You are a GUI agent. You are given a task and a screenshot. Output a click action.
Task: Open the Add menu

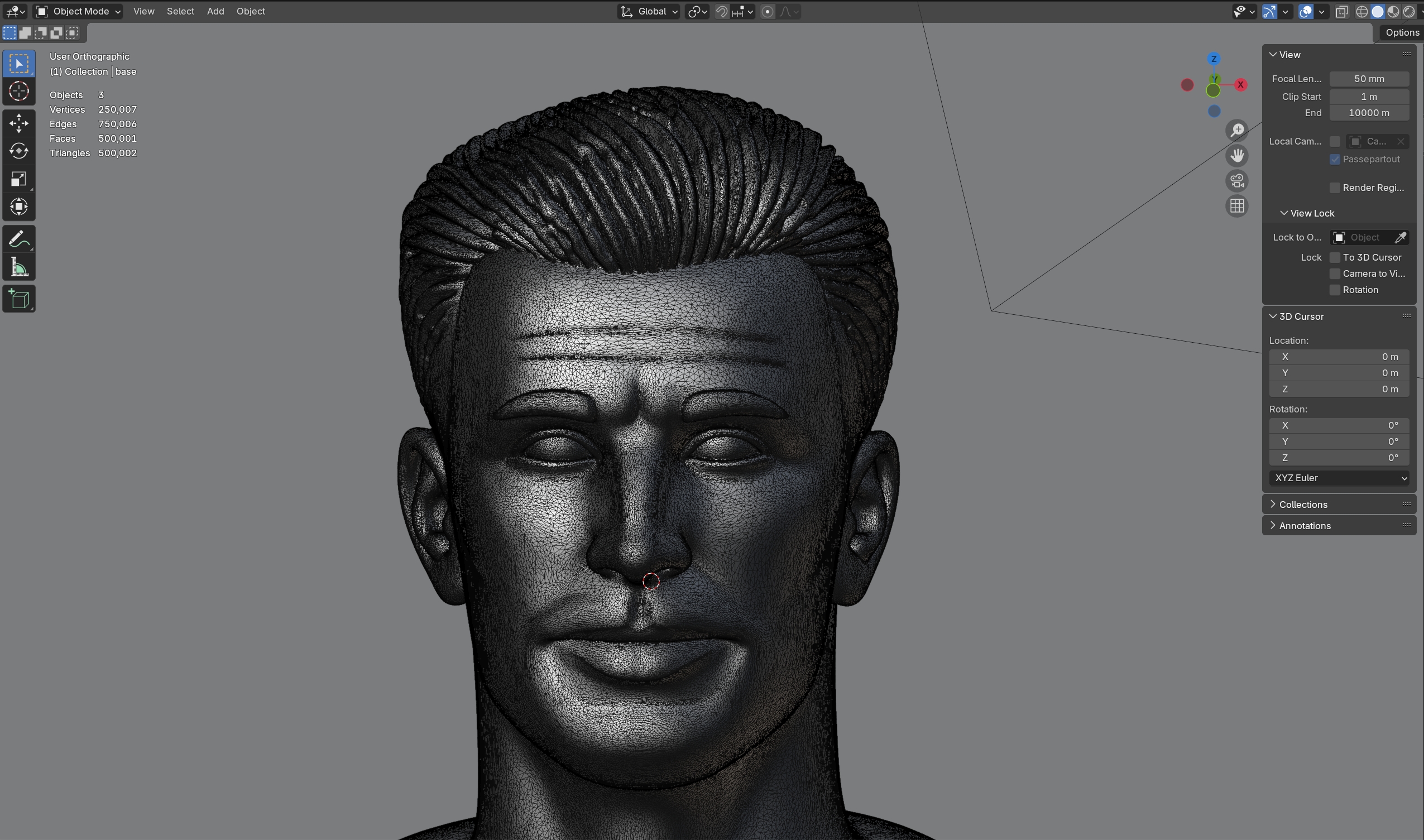215,11
